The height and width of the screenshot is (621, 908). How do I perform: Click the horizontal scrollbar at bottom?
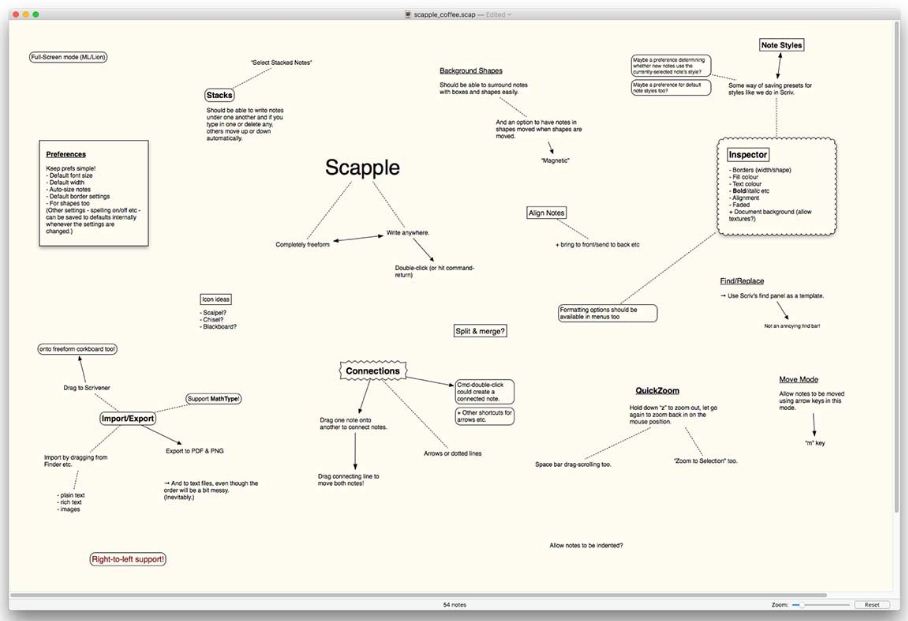coord(419,595)
